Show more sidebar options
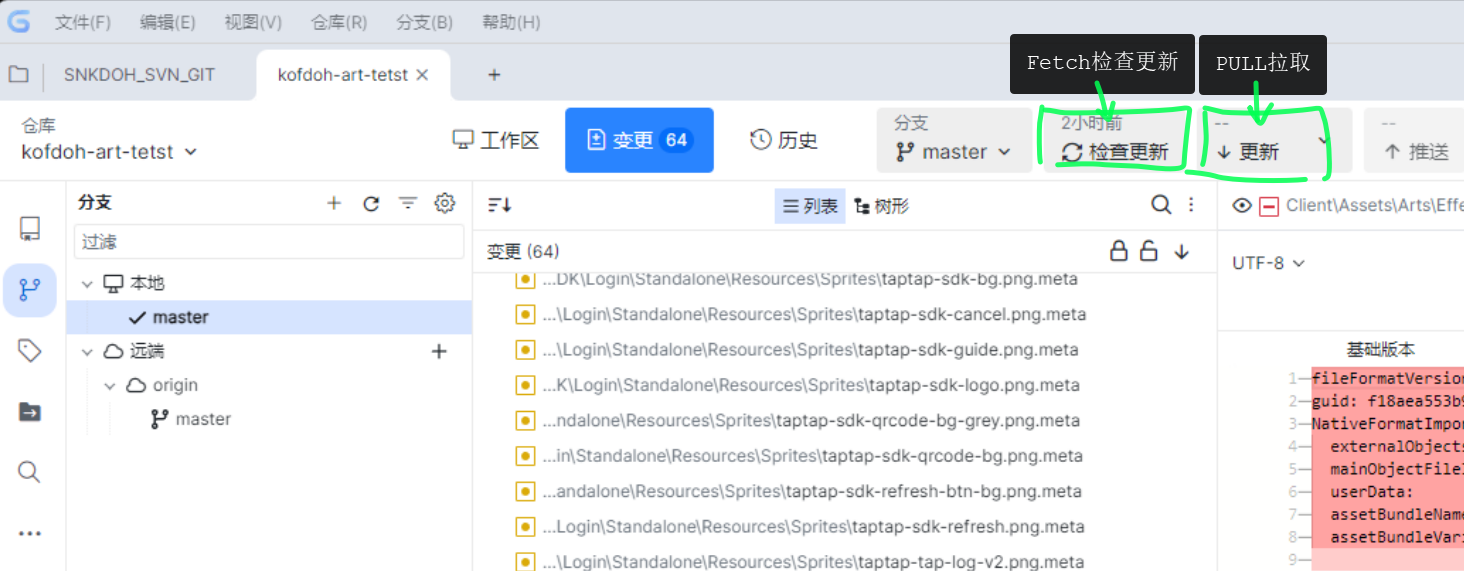The width and height of the screenshot is (1464, 571). [30, 533]
